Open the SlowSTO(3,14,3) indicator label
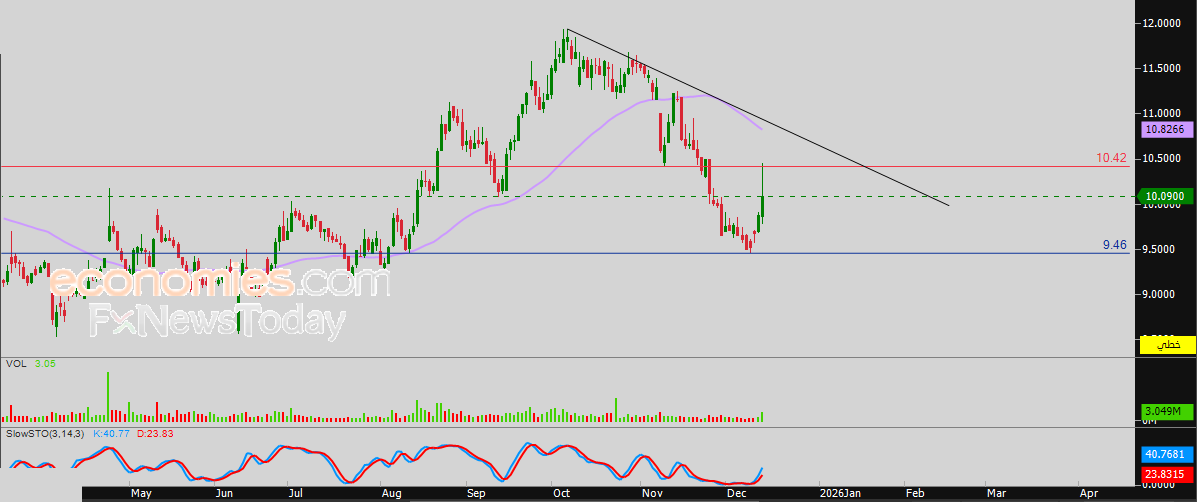This screenshot has width=1197, height=502. [47, 433]
